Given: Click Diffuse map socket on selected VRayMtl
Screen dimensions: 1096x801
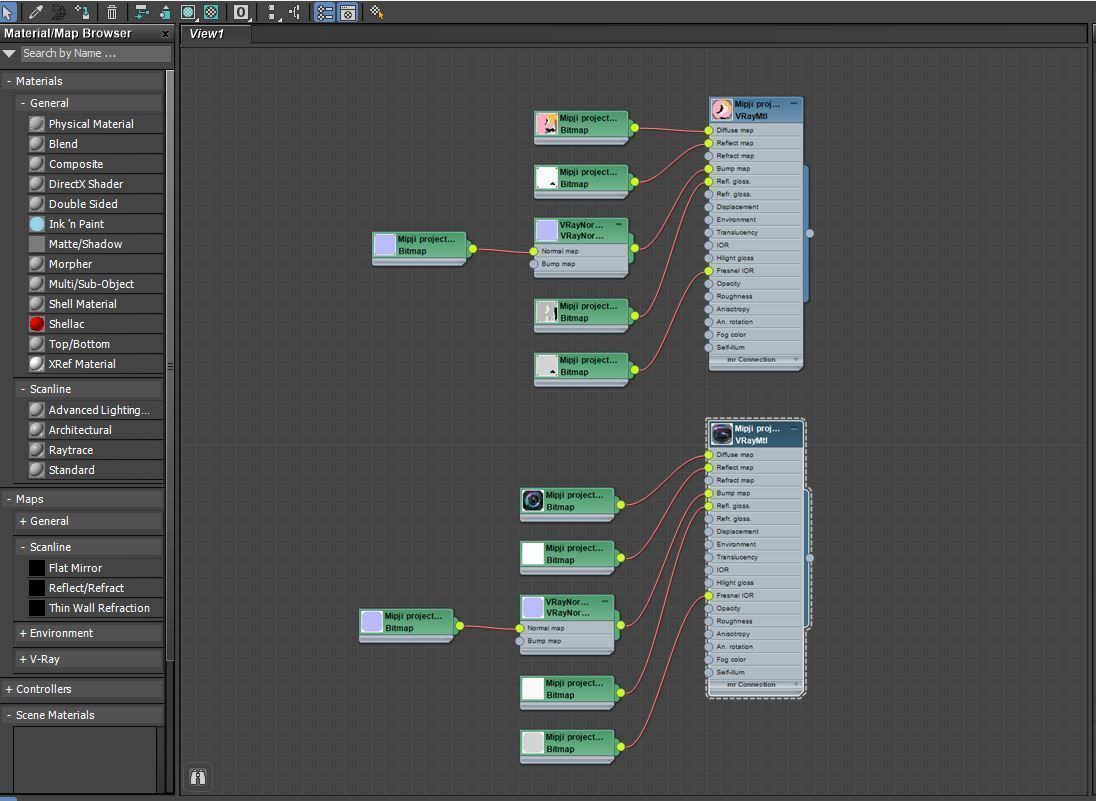Looking at the screenshot, I should [709, 455].
